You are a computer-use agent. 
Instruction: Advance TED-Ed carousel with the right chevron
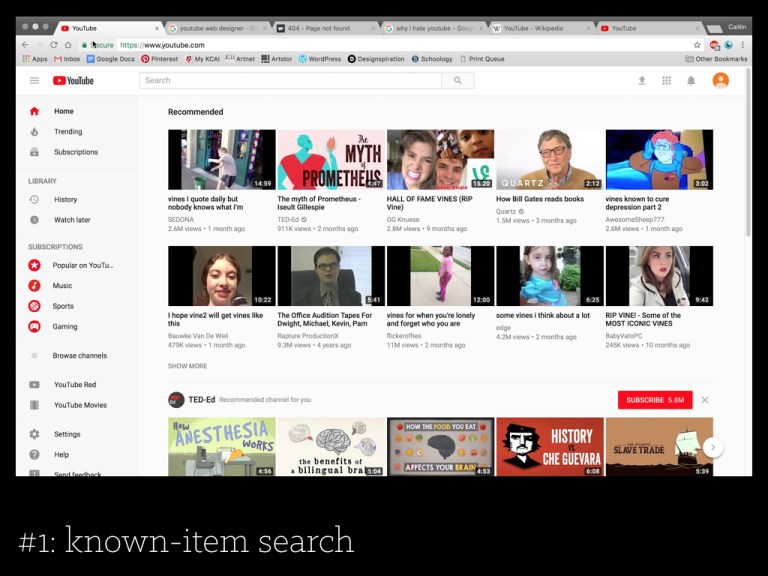(x=712, y=447)
